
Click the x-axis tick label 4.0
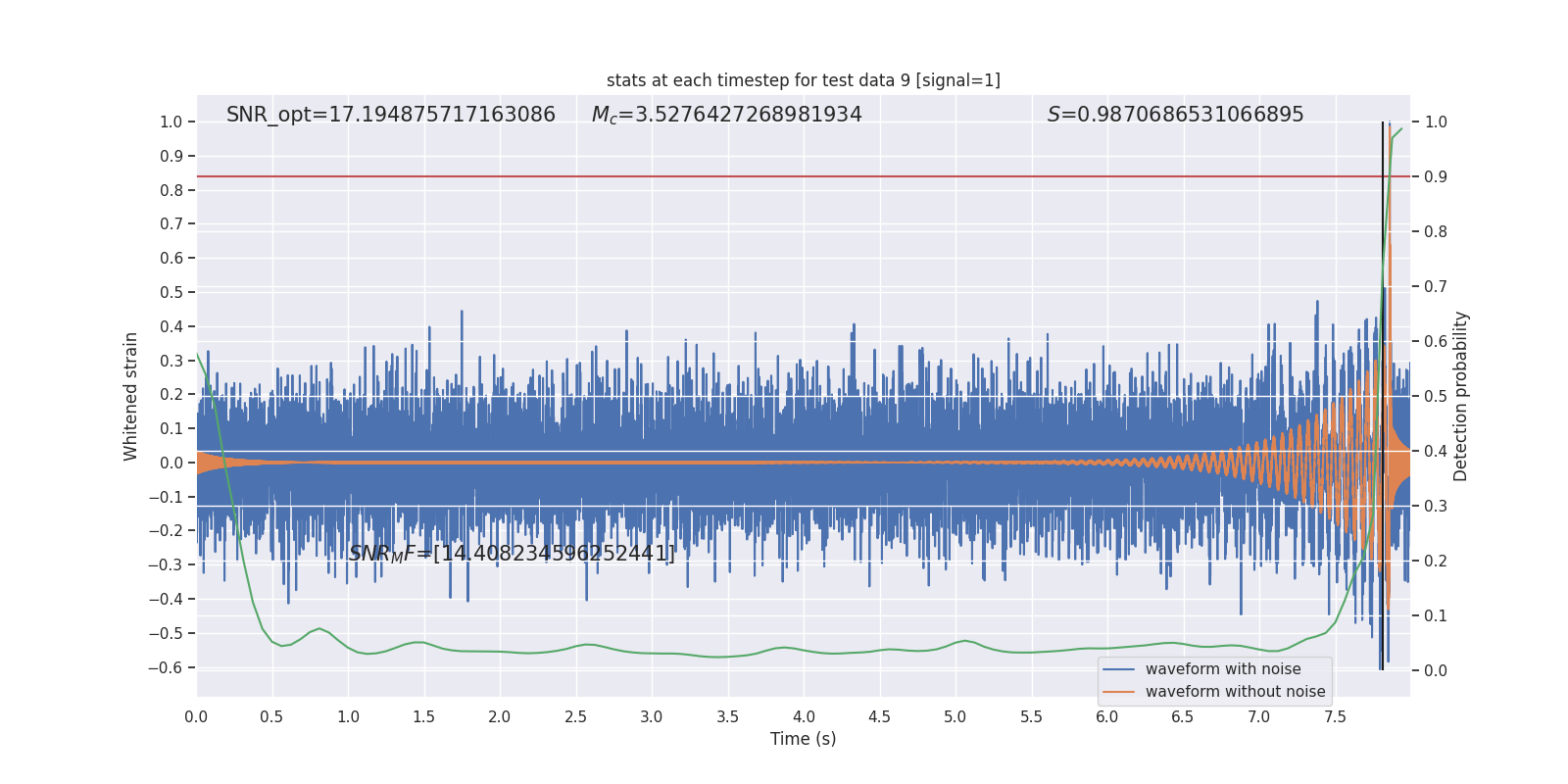click(x=804, y=716)
